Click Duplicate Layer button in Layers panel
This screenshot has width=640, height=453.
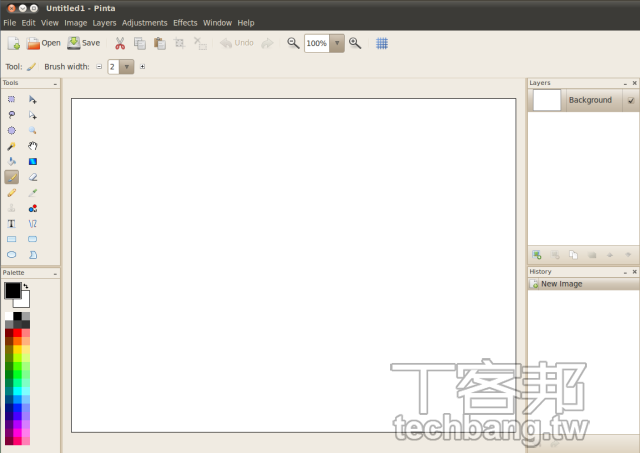coord(573,255)
